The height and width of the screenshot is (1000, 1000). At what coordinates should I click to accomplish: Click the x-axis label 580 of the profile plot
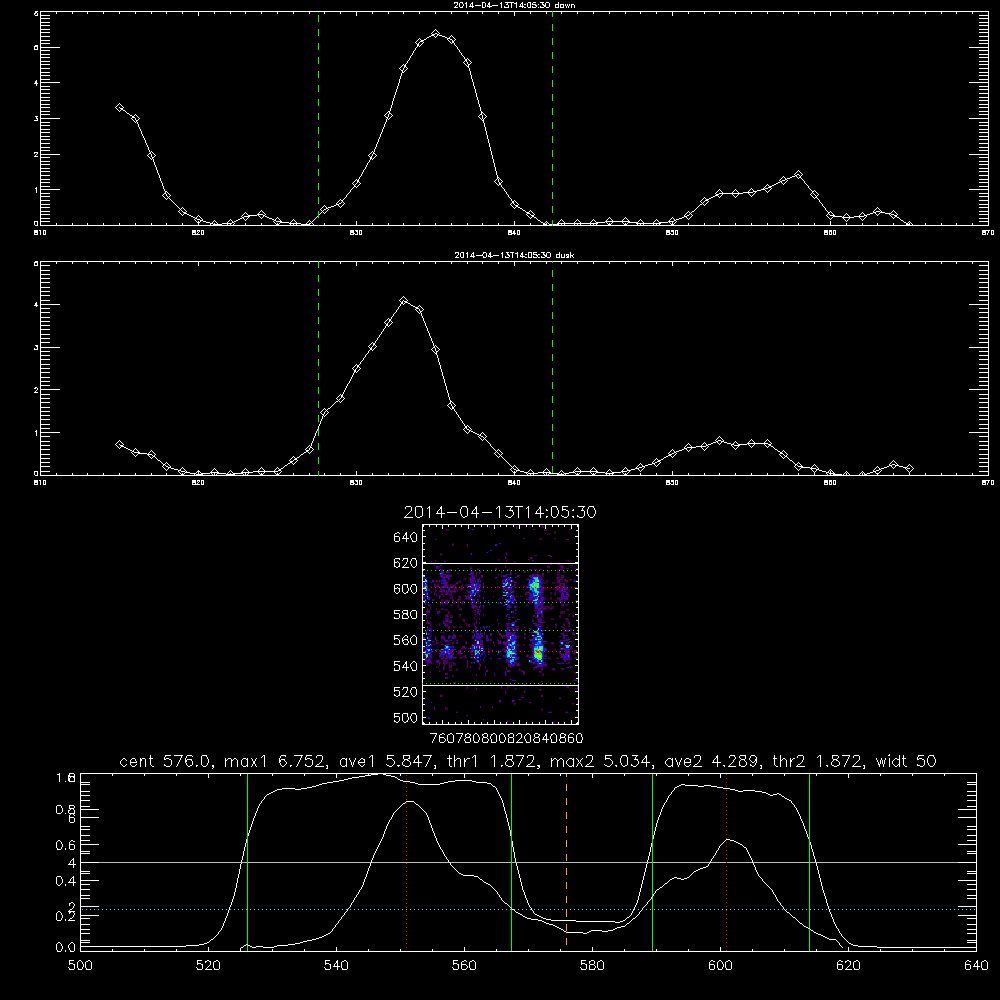coord(592,966)
